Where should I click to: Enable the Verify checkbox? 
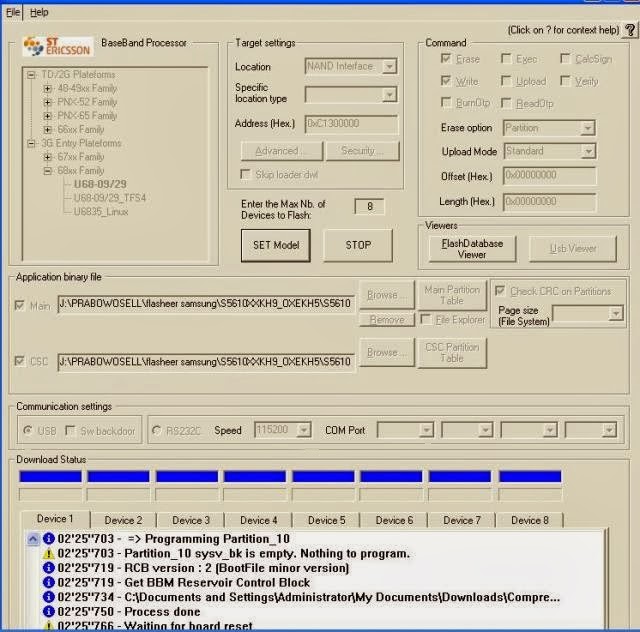pyautogui.click(x=565, y=81)
